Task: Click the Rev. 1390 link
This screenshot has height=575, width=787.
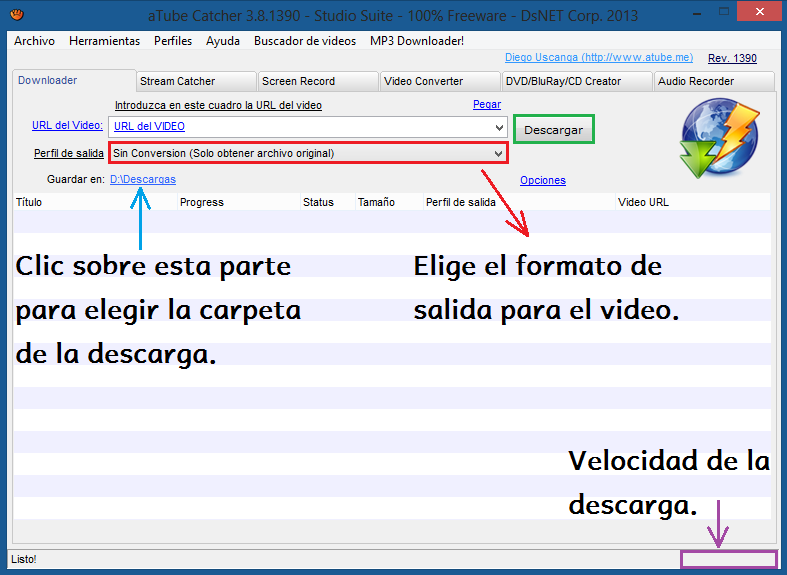Action: [732, 58]
